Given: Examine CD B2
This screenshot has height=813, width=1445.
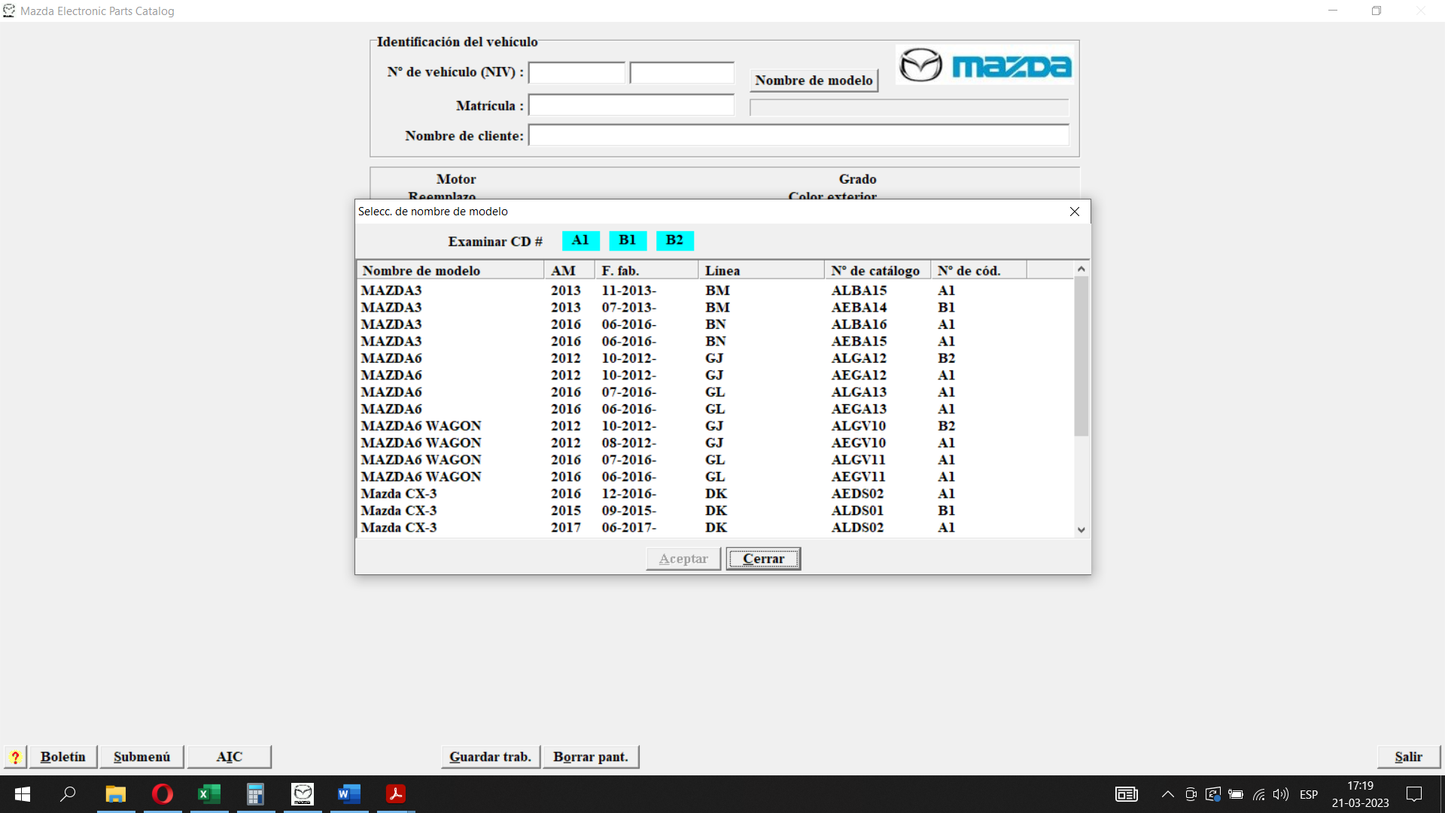Looking at the screenshot, I should coord(674,240).
